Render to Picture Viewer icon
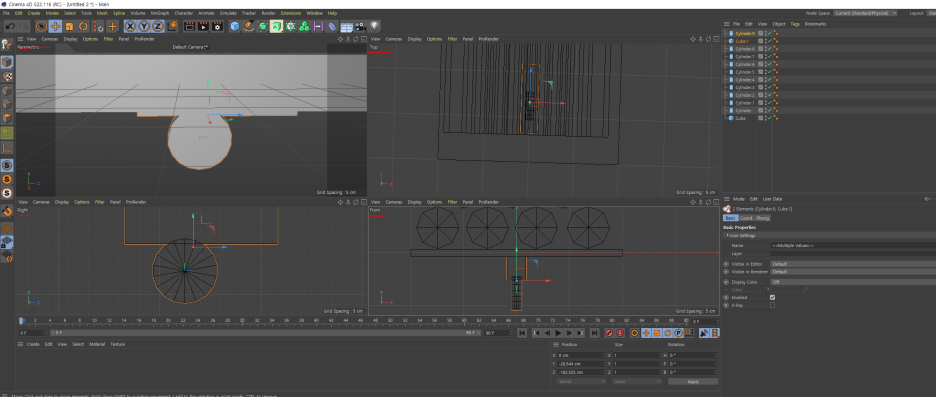This screenshot has height=397, width=936. [x=204, y=26]
